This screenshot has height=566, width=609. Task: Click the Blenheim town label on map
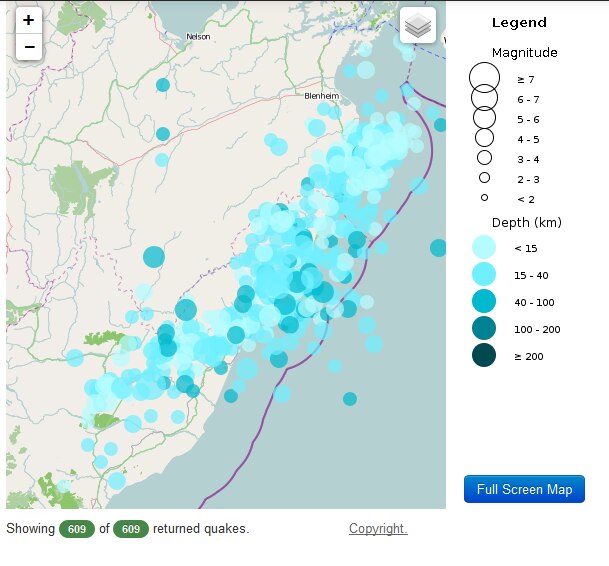pyautogui.click(x=322, y=96)
